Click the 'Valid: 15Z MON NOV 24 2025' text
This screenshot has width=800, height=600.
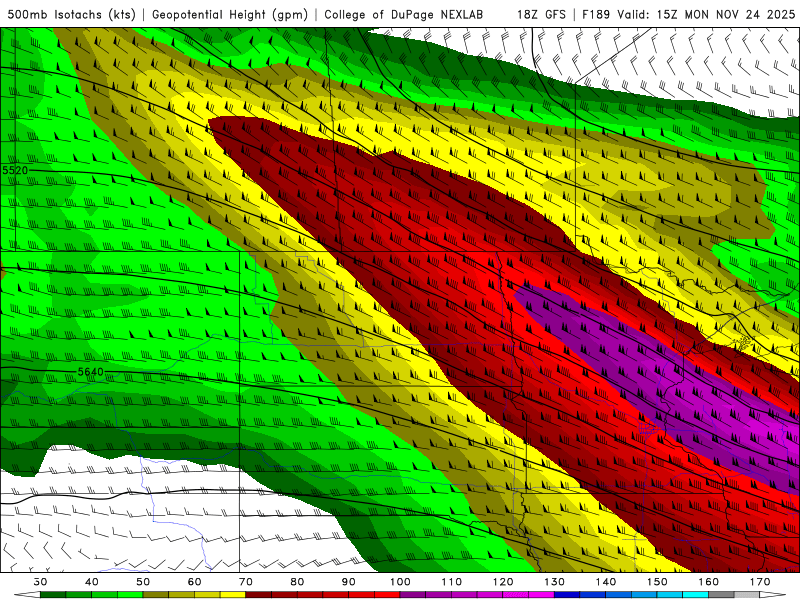pyautogui.click(x=706, y=14)
